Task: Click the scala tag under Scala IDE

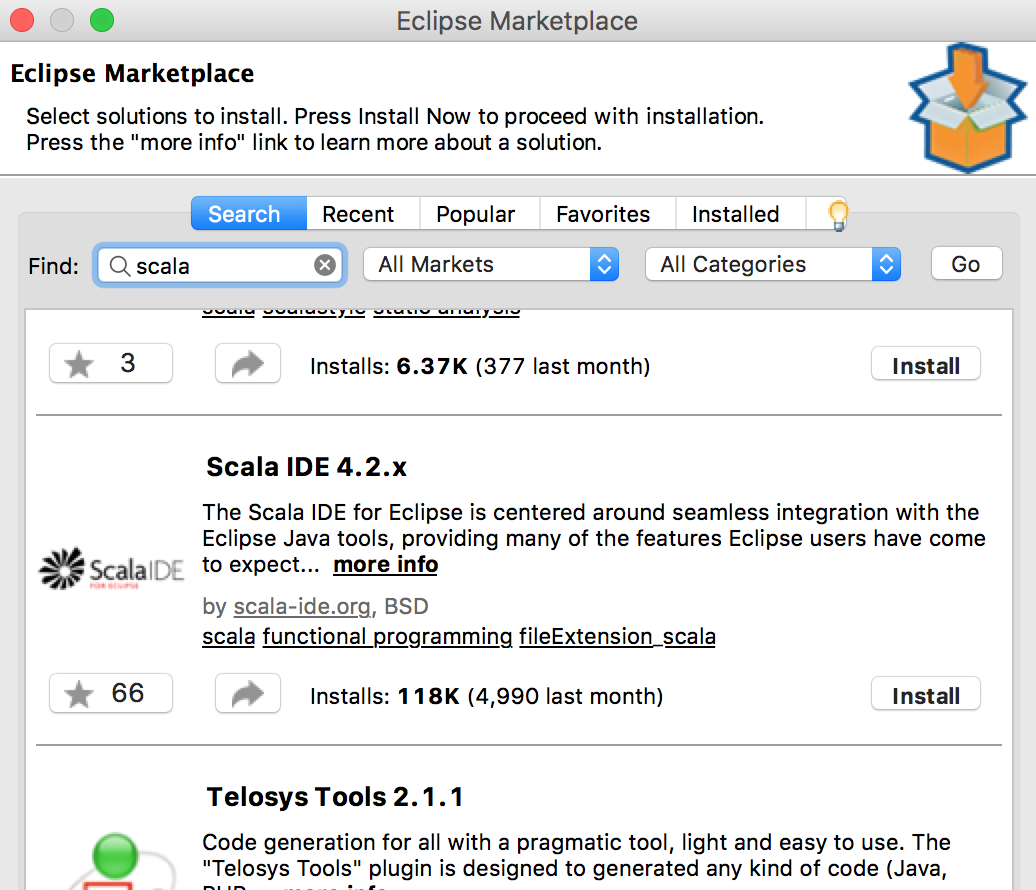Action: tap(229, 636)
